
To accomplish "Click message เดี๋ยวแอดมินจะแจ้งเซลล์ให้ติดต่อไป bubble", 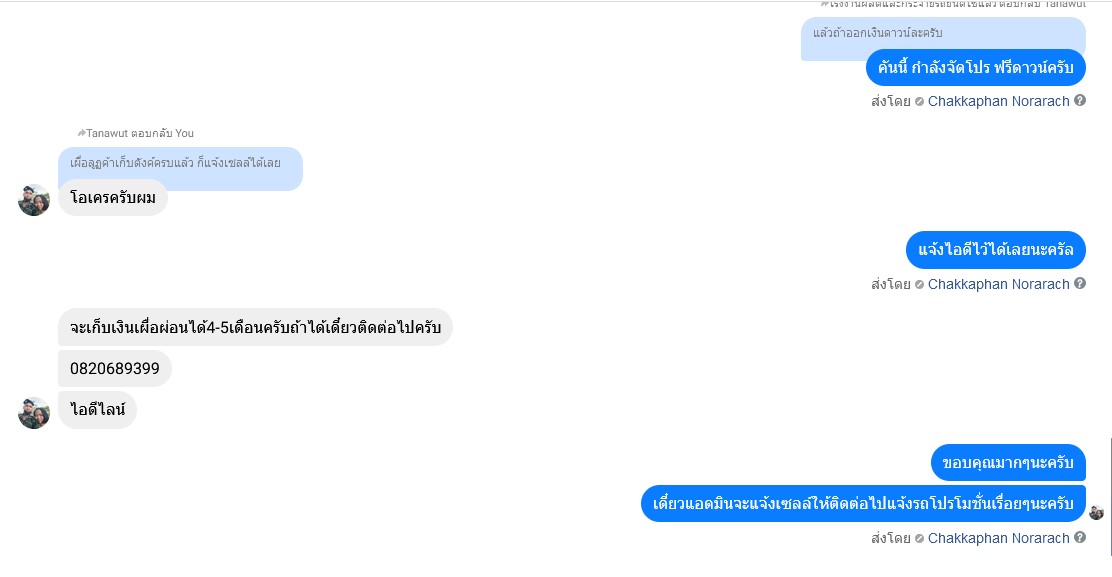I will click(x=863, y=504).
